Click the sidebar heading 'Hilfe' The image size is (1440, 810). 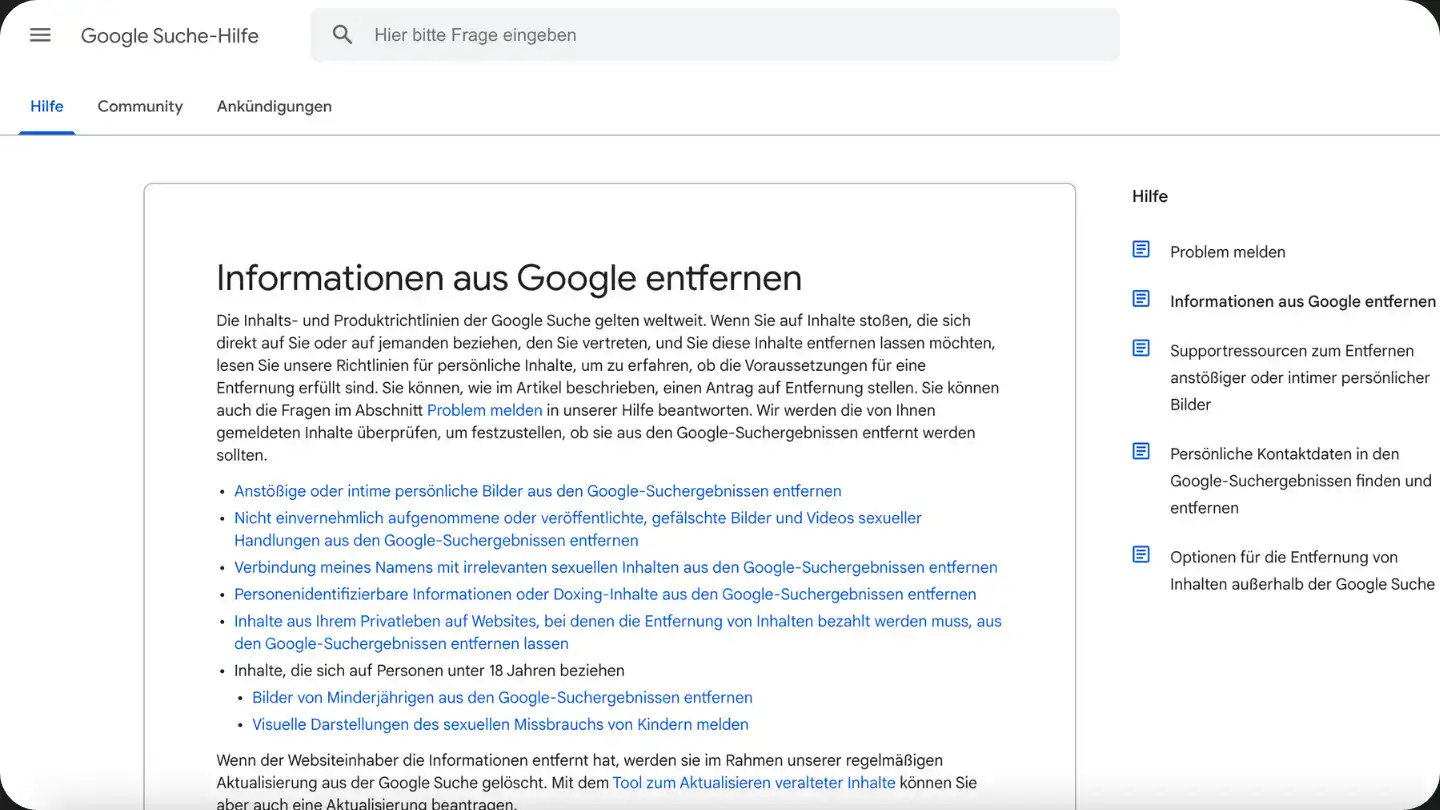1150,196
